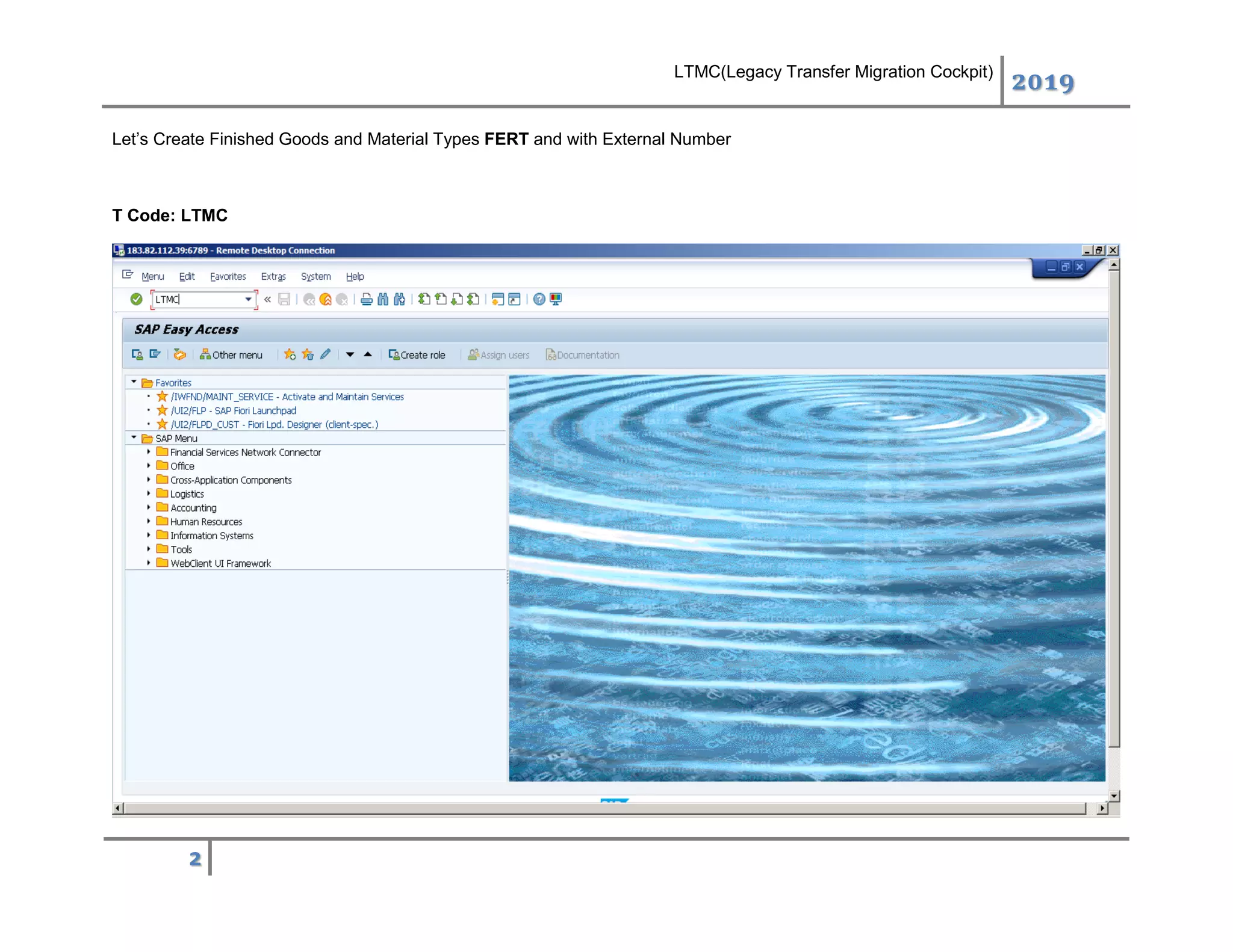Screen dimensions: 1233x952
Task: Click Delete Favorites star-trash icon
Action: [x=308, y=354]
